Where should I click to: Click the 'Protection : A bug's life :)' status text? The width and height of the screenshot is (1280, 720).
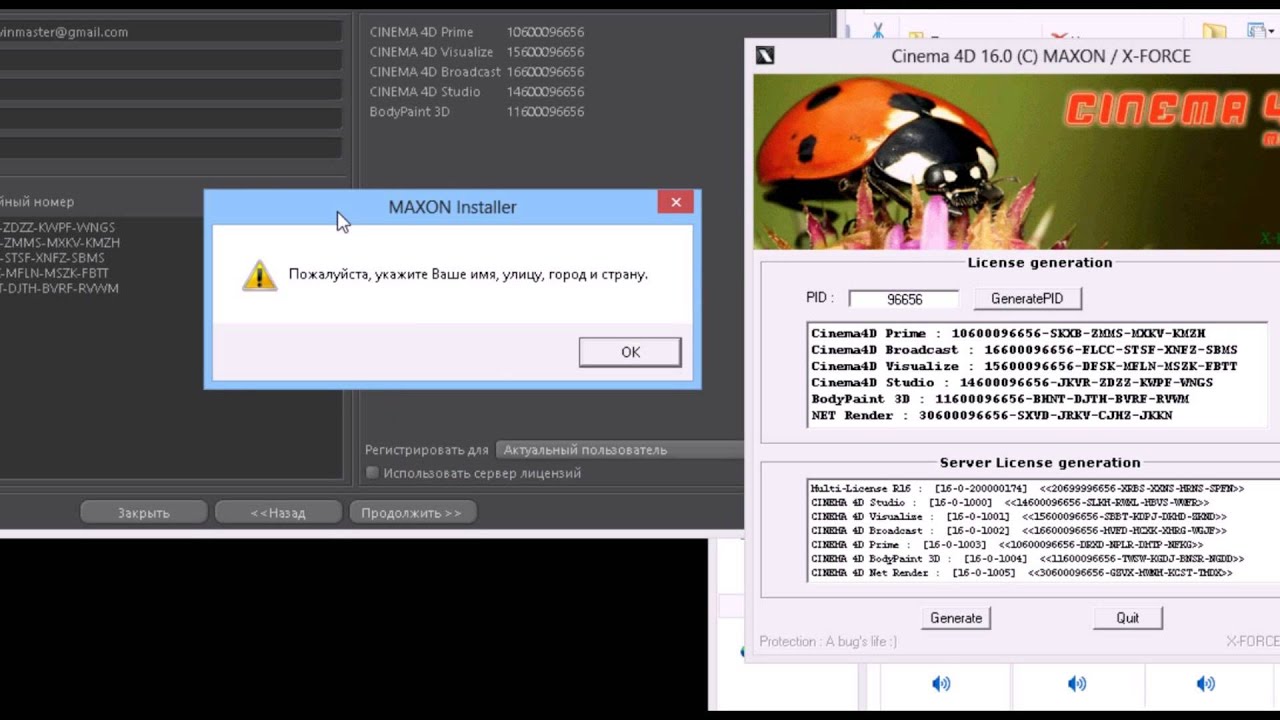[x=828, y=642]
